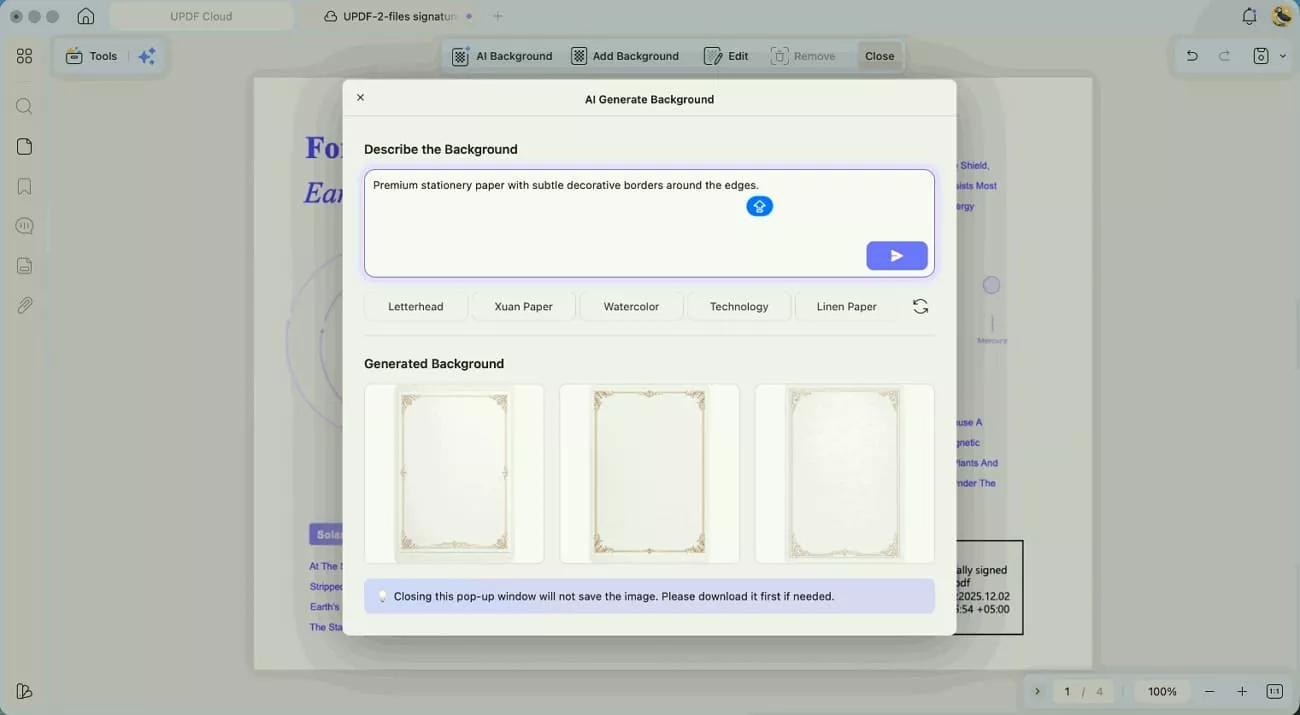The width and height of the screenshot is (1300, 715).
Task: Click the AI sparkle icon next to Tools
Action: click(146, 56)
